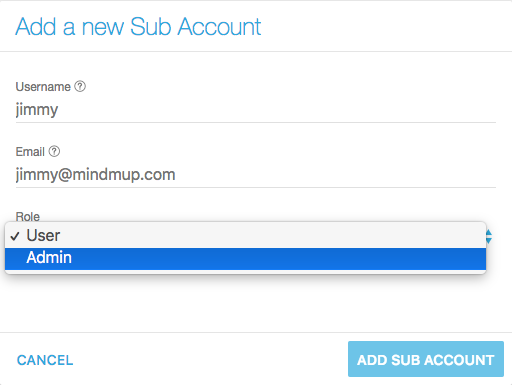The image size is (512, 385).
Task: Click the highlighted blue Admin row
Action: pyautogui.click(x=245, y=258)
